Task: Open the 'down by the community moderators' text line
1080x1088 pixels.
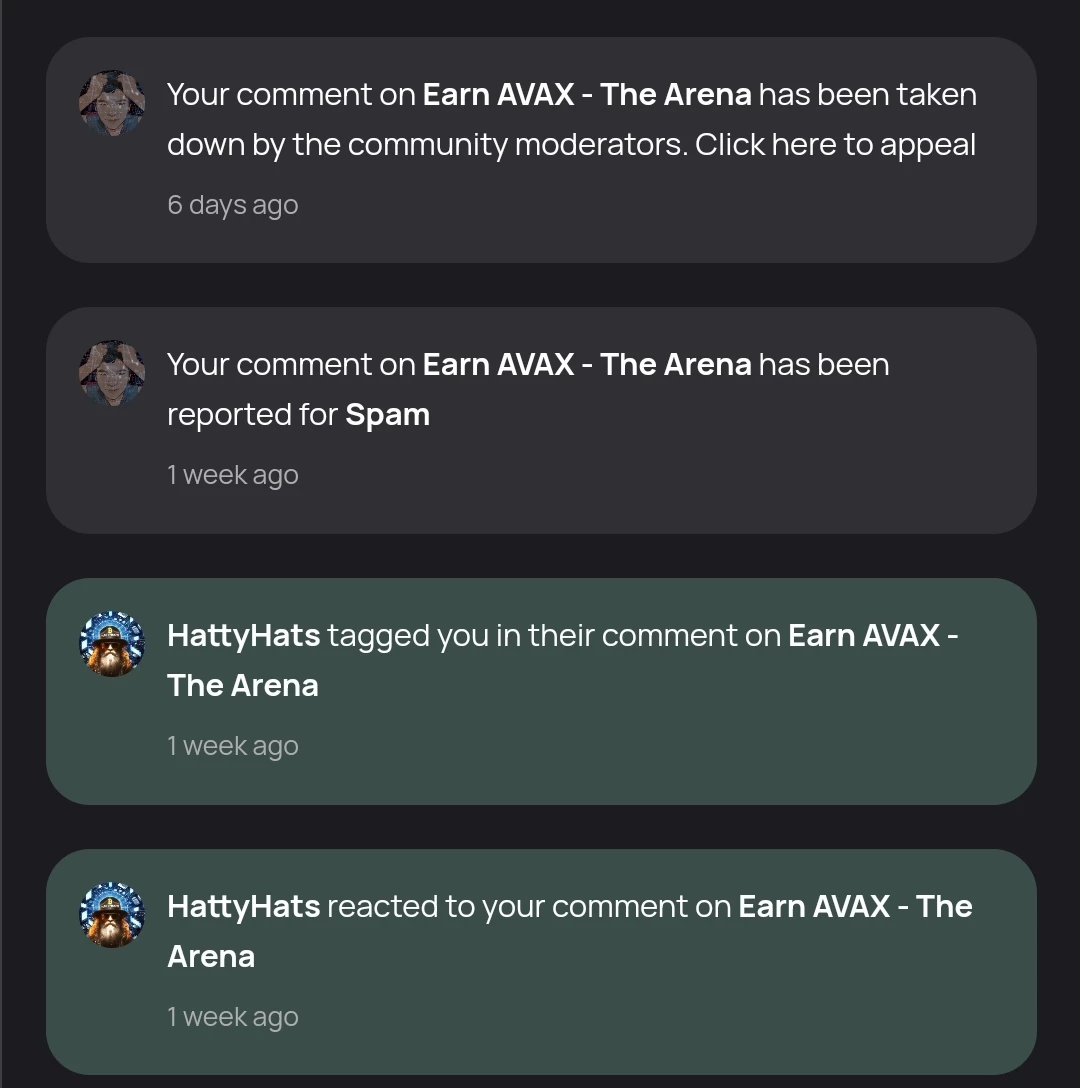Action: click(x=428, y=145)
